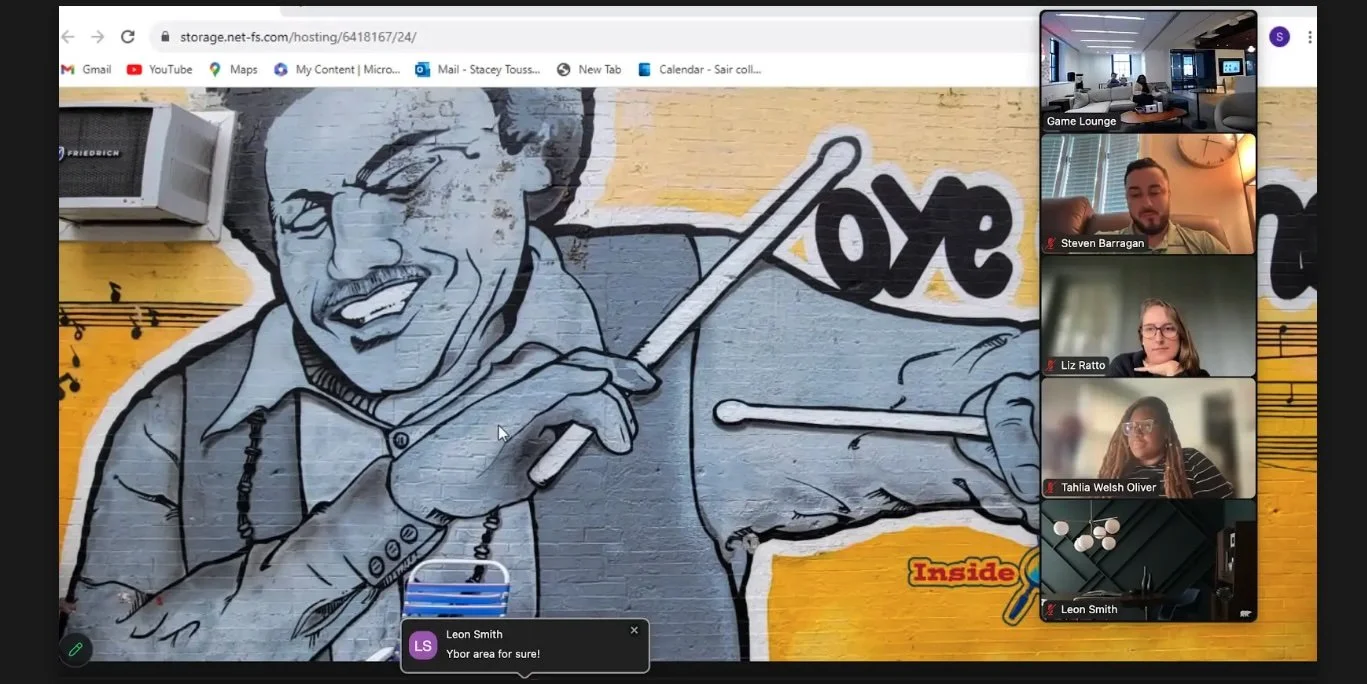Click Liz Ratto's muted microphone icon
The height and width of the screenshot is (684, 1367).
1051,365
